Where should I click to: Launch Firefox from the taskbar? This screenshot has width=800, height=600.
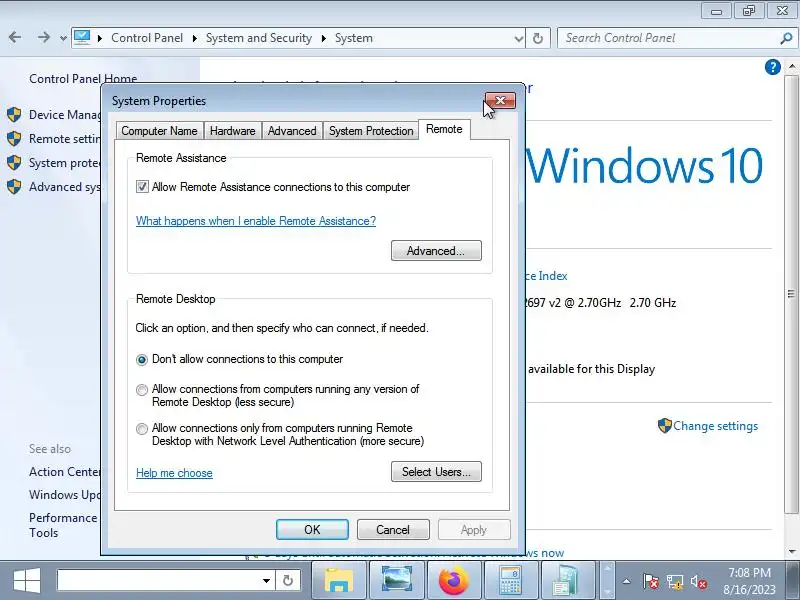coord(454,580)
